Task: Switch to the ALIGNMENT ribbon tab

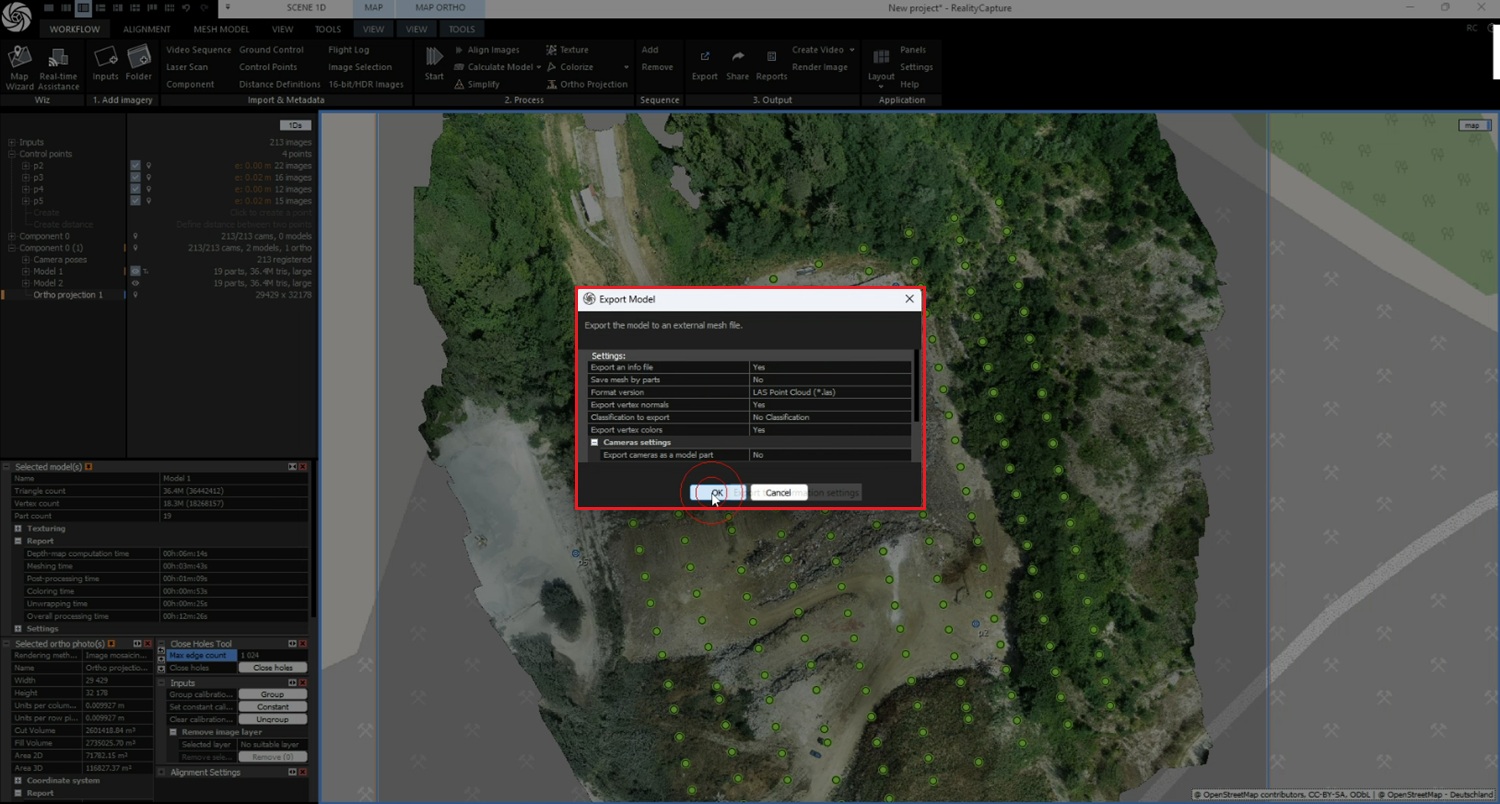Action: pos(147,29)
